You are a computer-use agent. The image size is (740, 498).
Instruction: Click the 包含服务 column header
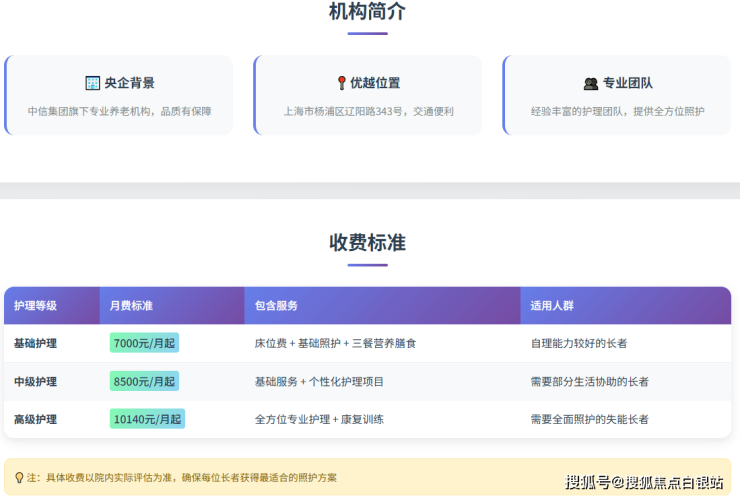click(276, 305)
